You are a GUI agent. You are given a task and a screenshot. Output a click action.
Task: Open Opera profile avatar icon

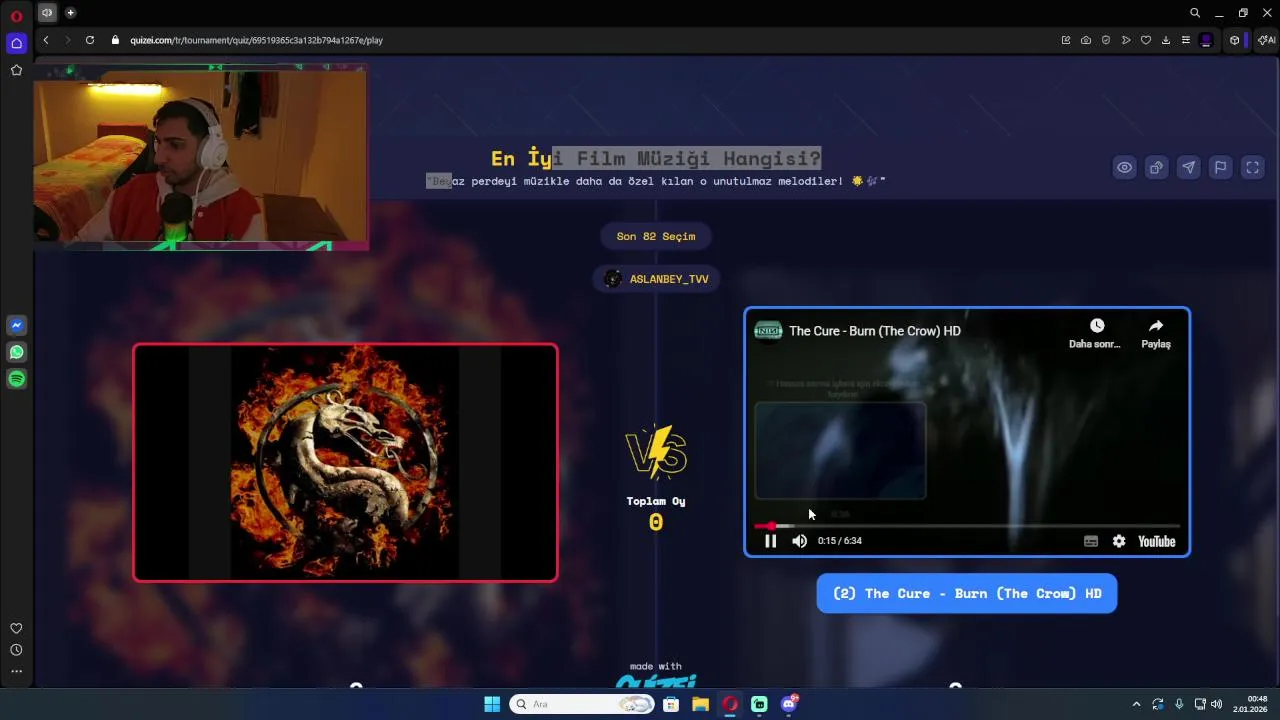[x=1206, y=40]
